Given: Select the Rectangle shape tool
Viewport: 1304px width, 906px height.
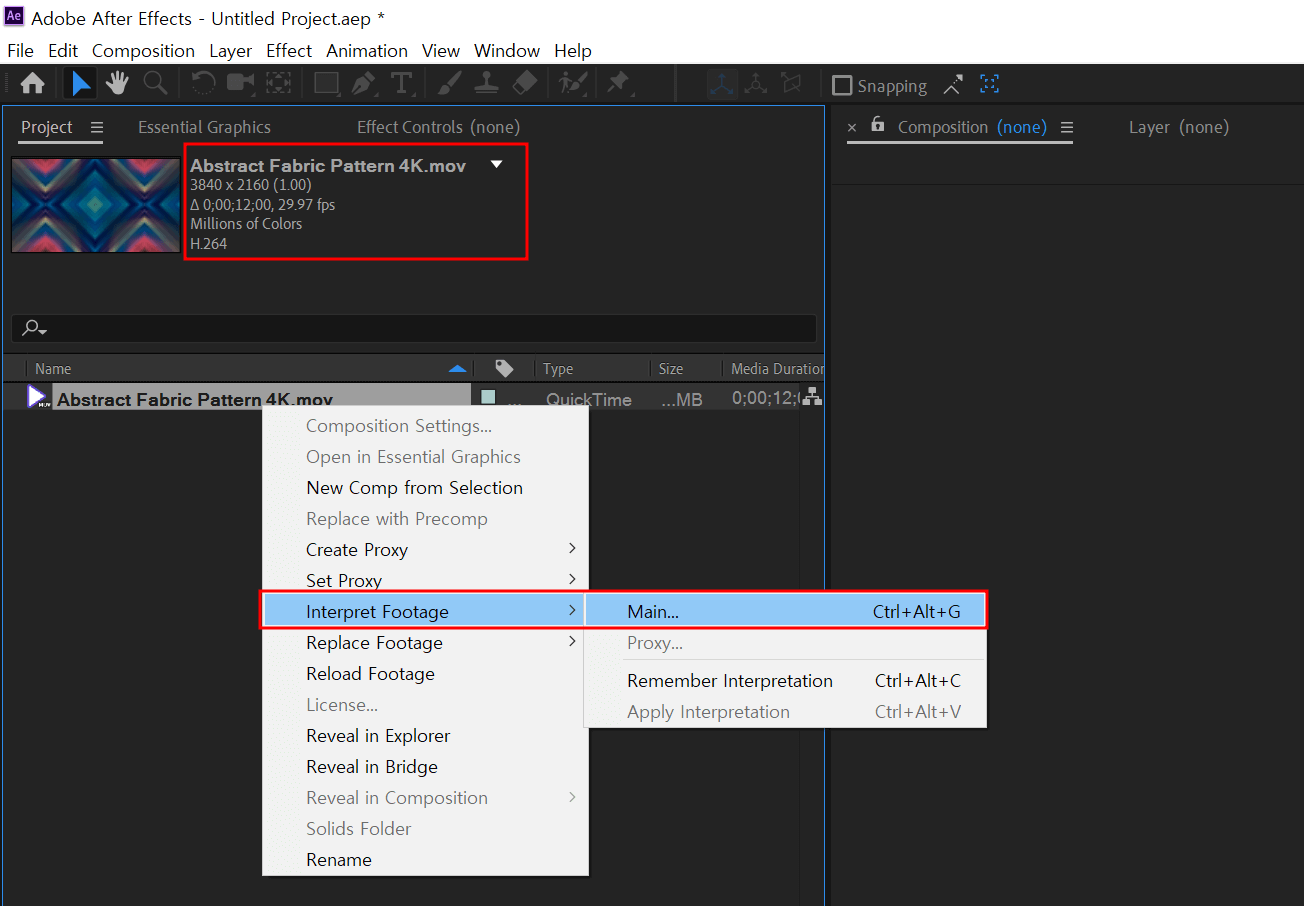Looking at the screenshot, I should [326, 84].
